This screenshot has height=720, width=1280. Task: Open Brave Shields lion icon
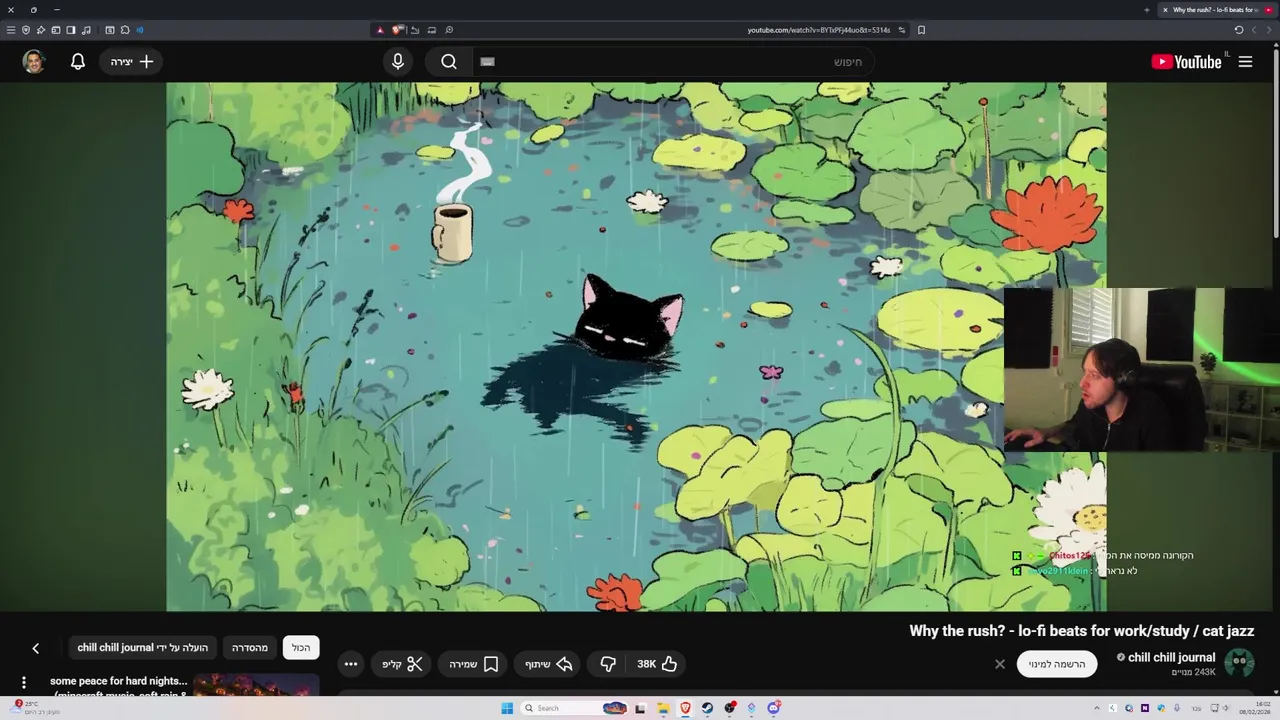[396, 30]
